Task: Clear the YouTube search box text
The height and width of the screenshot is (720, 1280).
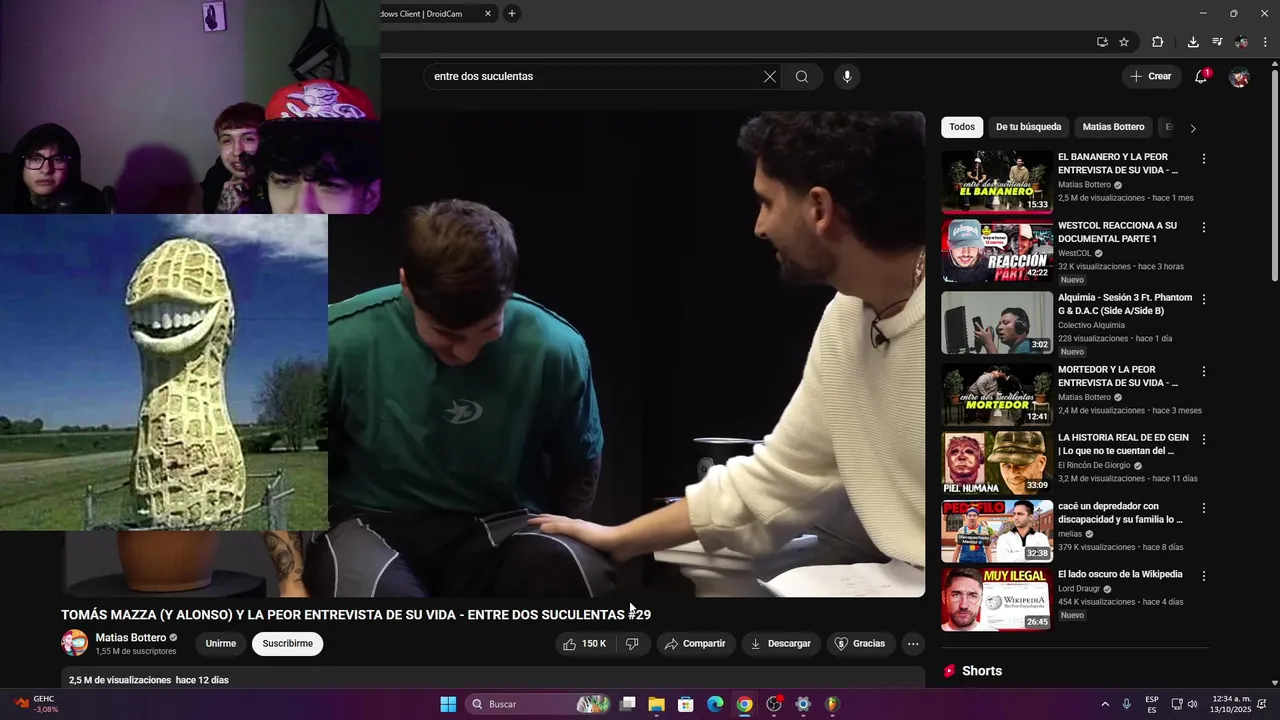Action: [x=770, y=77]
